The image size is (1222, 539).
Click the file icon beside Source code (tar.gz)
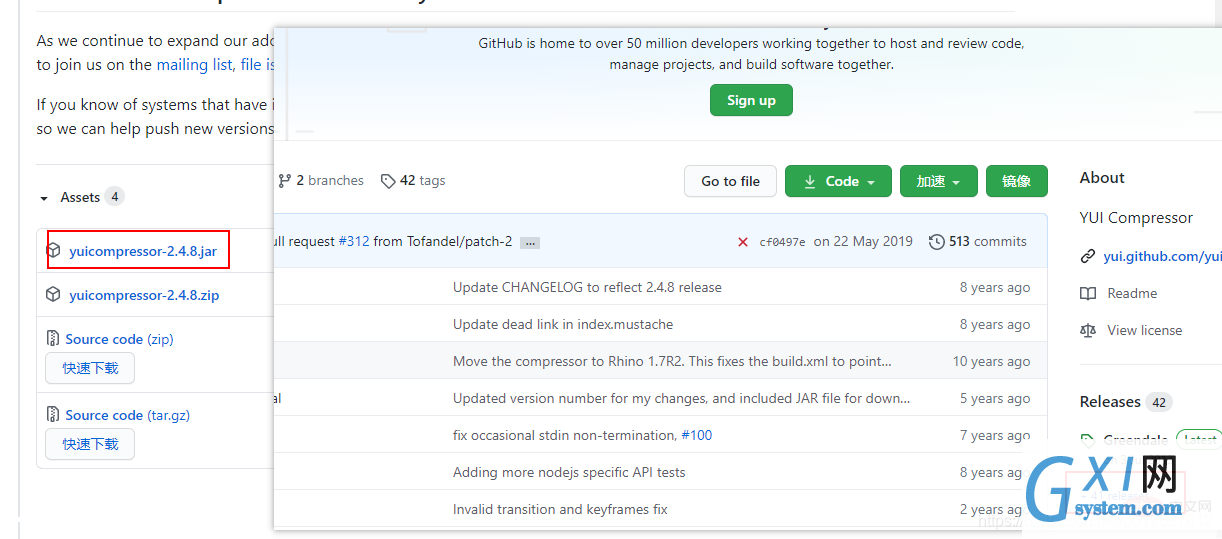54,415
